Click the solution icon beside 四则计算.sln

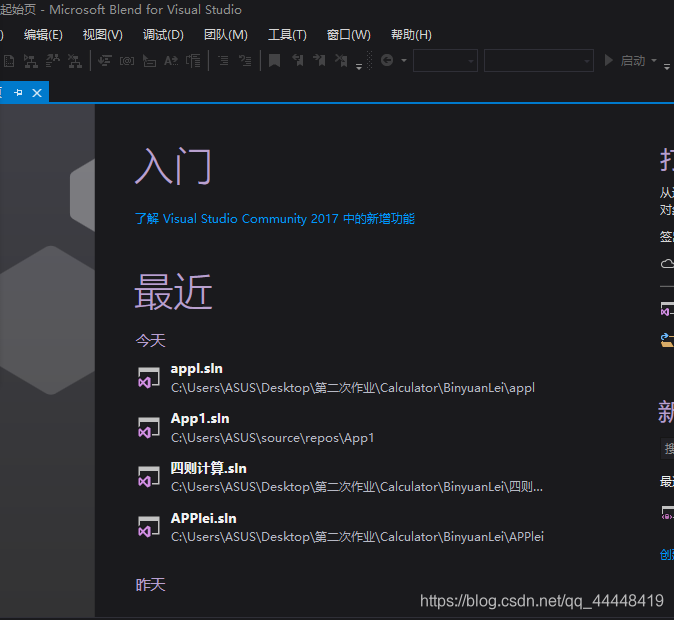pos(149,478)
